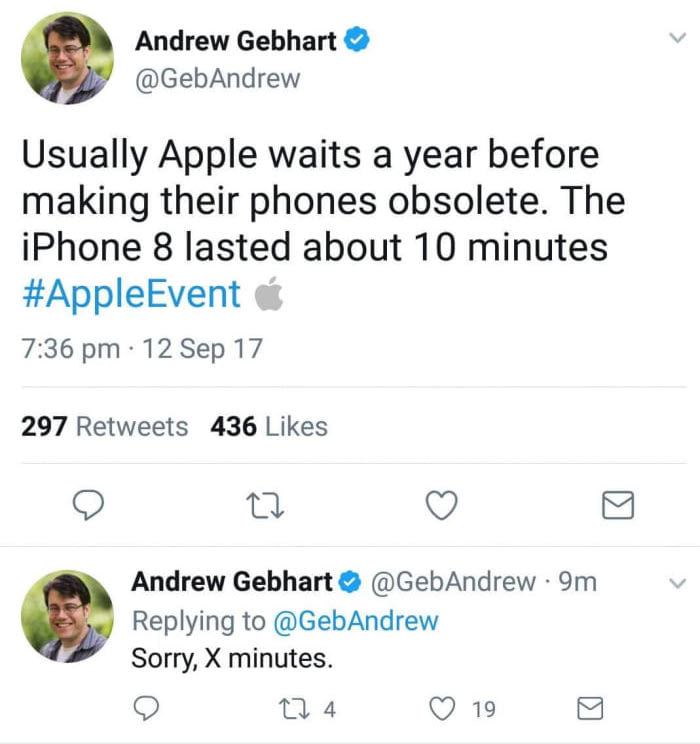Open reply on the main tweet
This screenshot has height=744, width=700.
click(88, 505)
